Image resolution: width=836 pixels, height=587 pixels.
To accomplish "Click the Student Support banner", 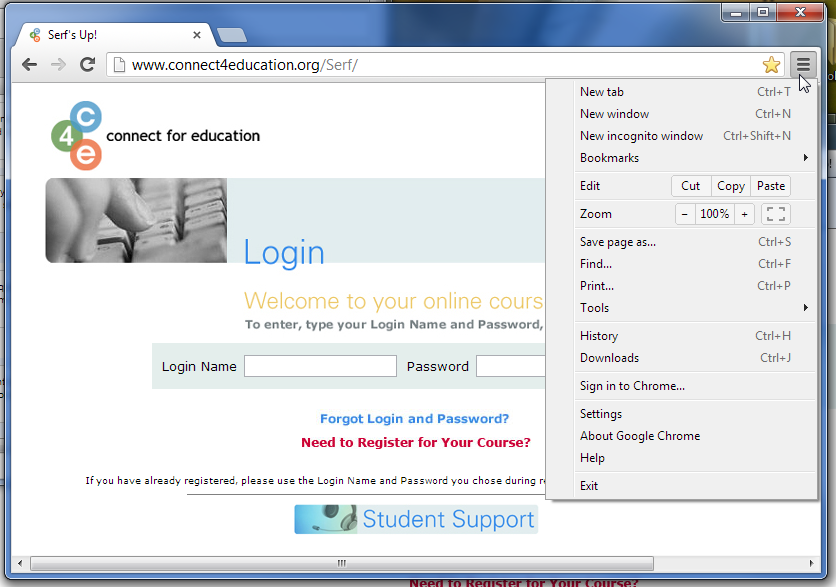I will click(x=416, y=519).
